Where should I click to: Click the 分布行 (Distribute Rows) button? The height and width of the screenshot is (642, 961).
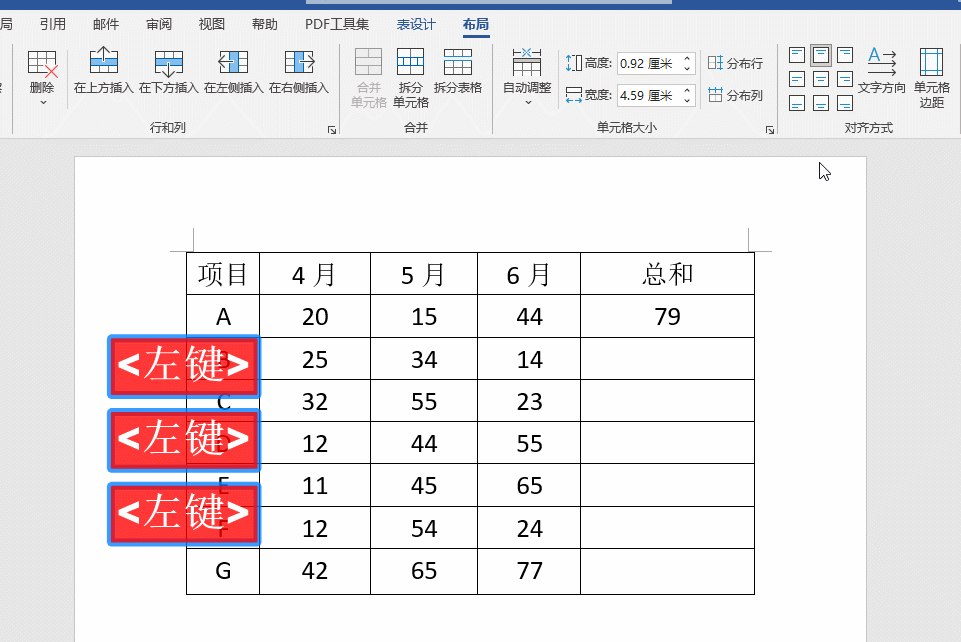pos(737,62)
